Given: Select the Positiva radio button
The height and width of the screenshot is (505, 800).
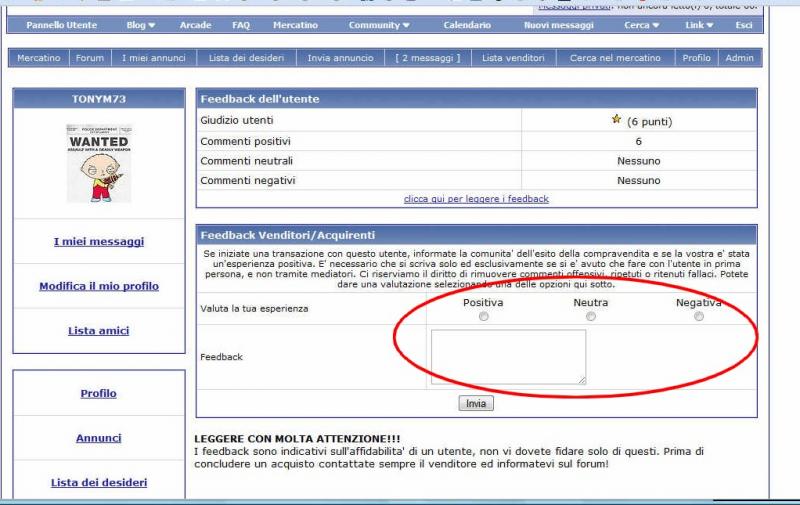Looking at the screenshot, I should pyautogui.click(x=484, y=317).
